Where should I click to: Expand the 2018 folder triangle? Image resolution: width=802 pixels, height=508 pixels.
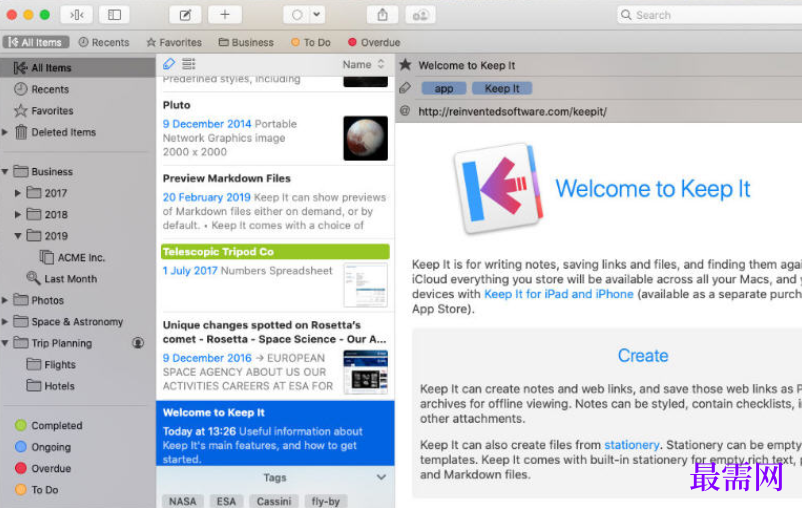17,214
